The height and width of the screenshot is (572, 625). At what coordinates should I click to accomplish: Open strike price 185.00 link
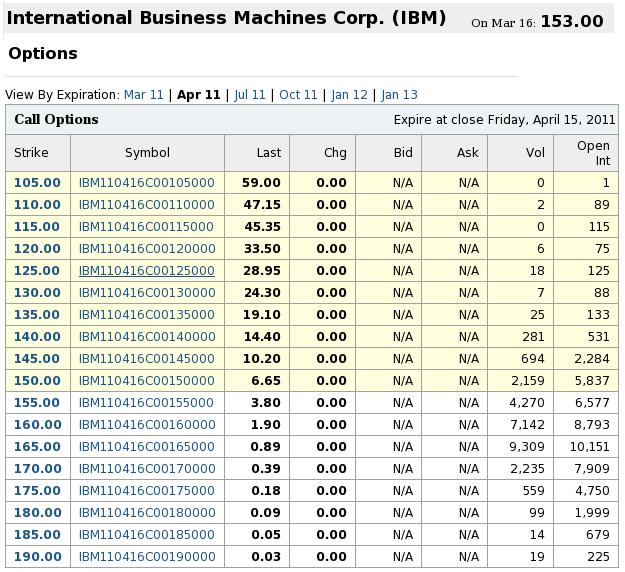(x=37, y=535)
